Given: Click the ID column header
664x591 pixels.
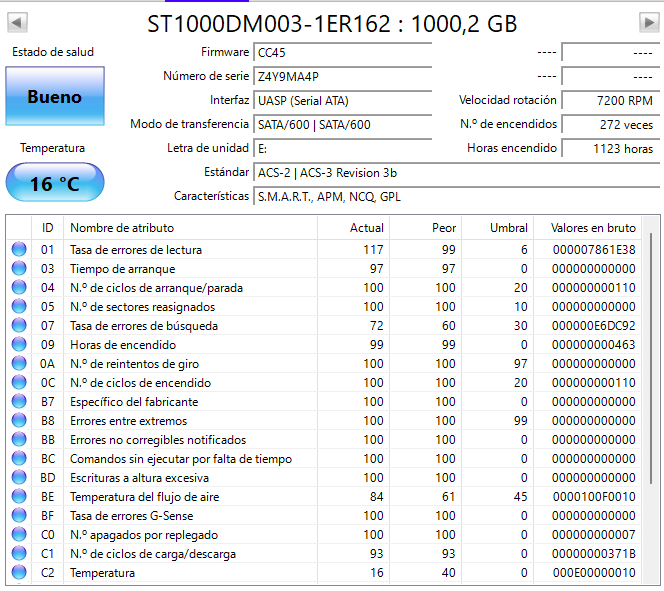Looking at the screenshot, I should tap(47, 228).
